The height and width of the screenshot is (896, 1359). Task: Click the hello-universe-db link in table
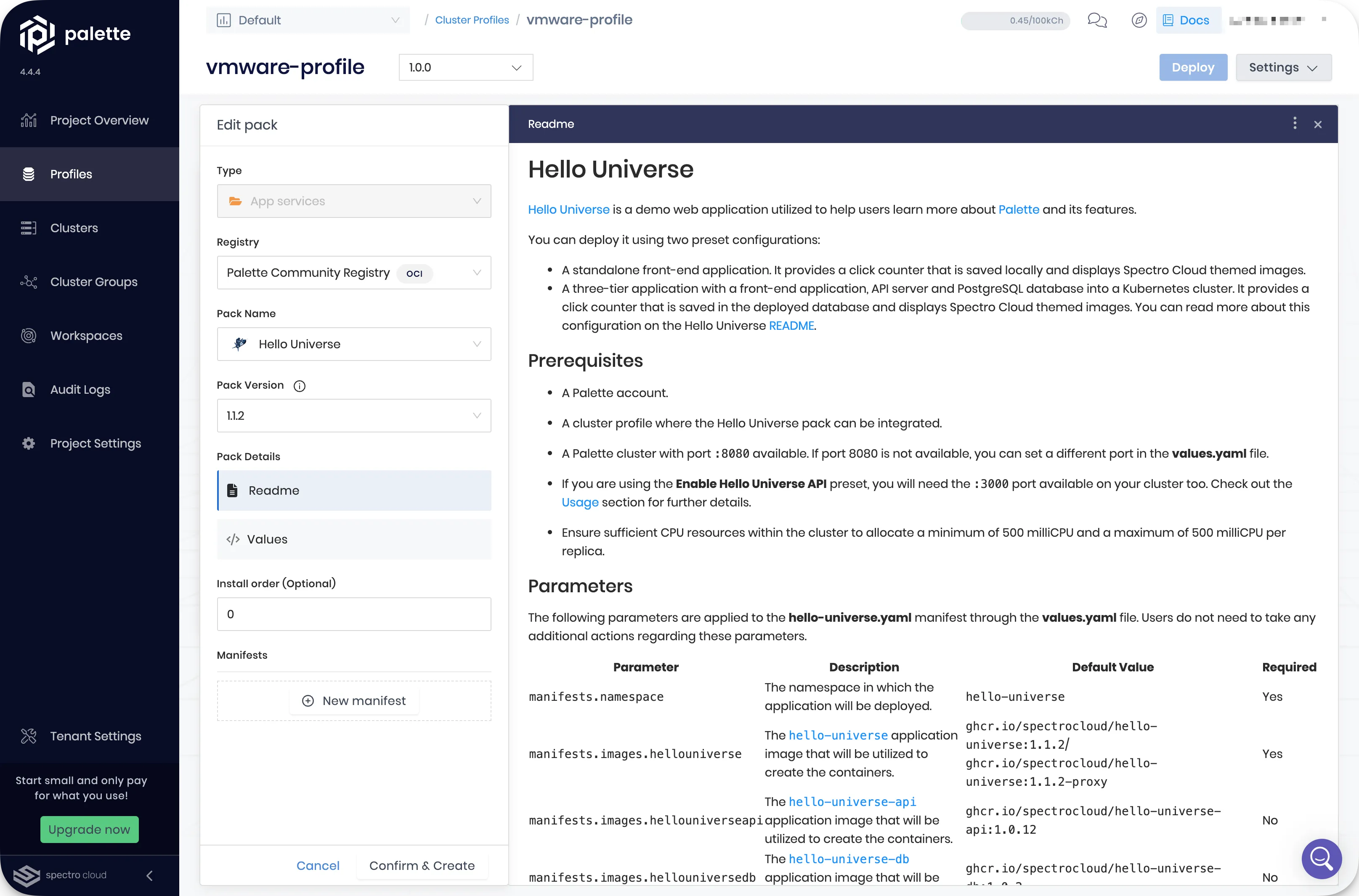point(849,859)
